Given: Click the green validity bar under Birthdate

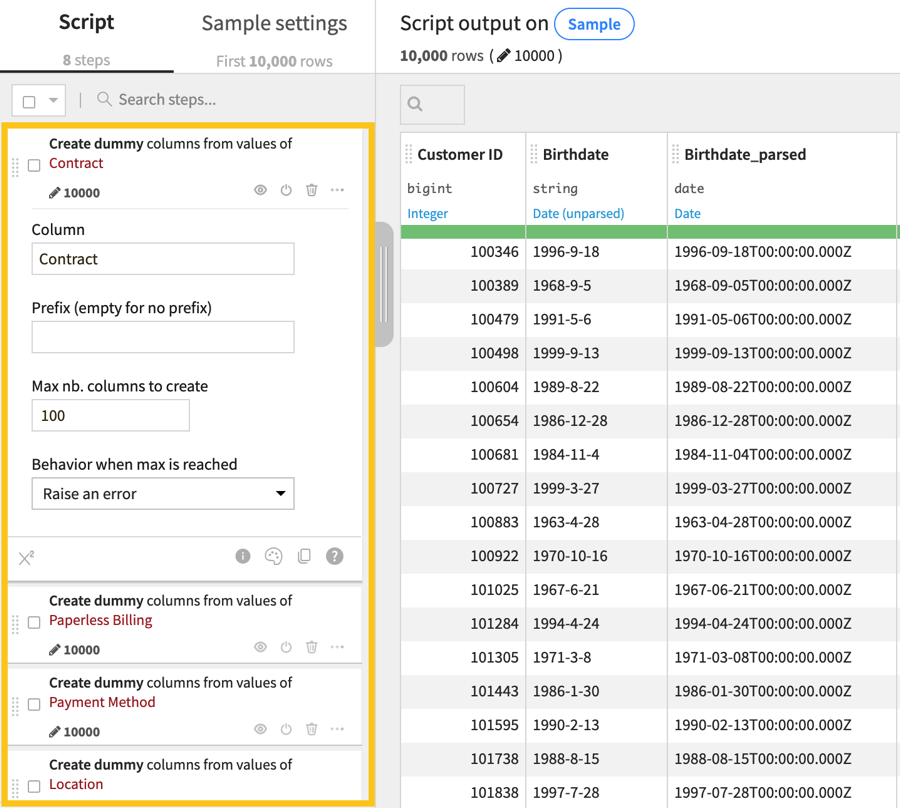Looking at the screenshot, I should 596,232.
